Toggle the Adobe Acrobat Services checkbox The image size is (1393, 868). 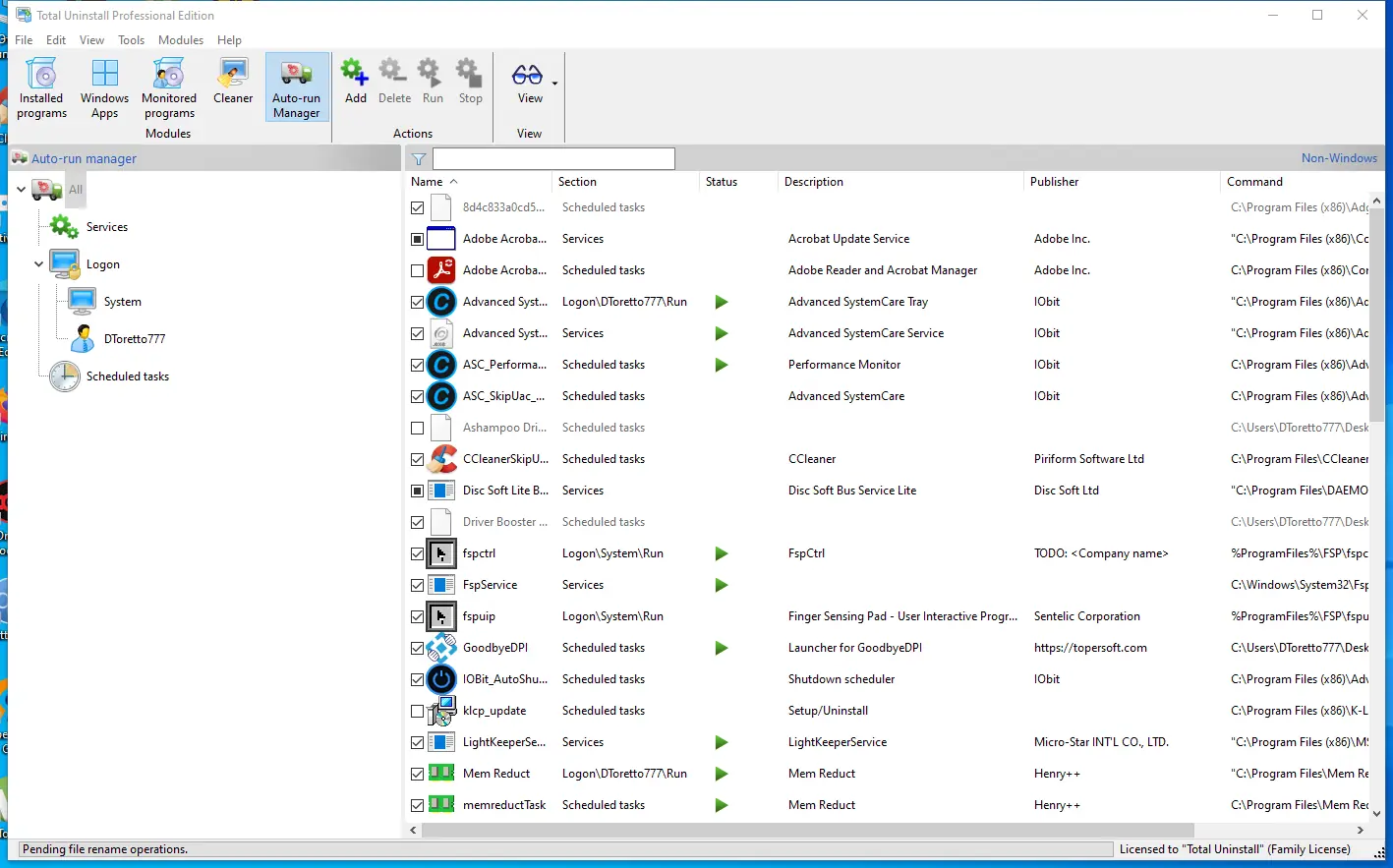(x=418, y=239)
